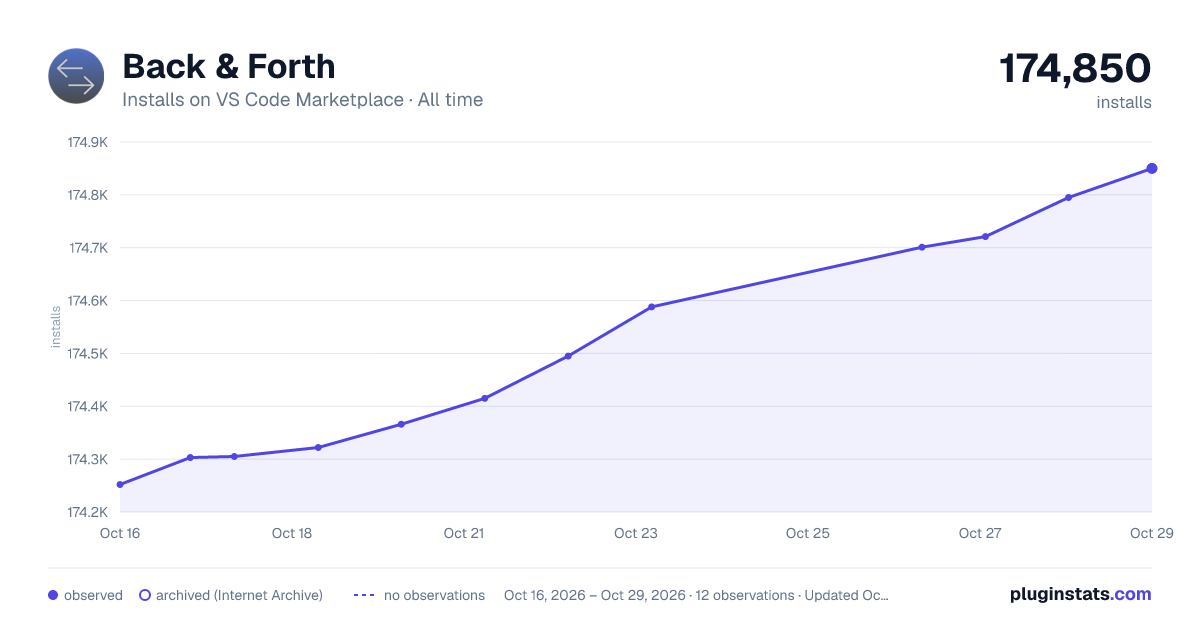This screenshot has width=1200, height=630.
Task: Select the data point on the 174.7K gridline
Action: [922, 247]
